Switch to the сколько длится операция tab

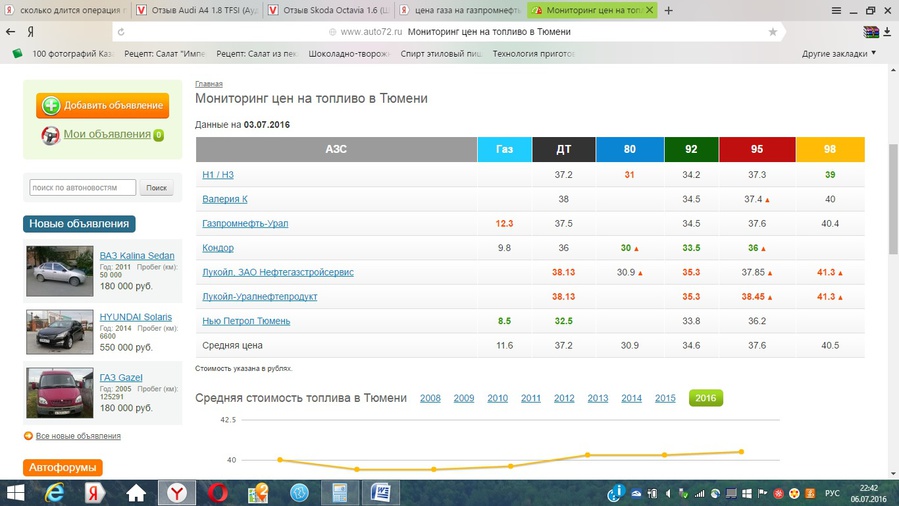click(x=65, y=10)
